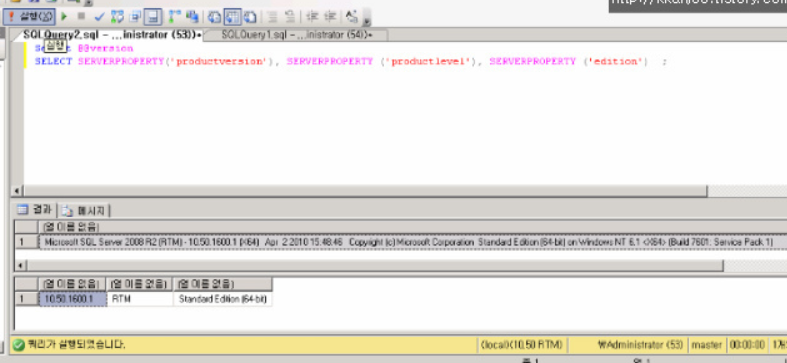Click the 'edition' string in the query
This screenshot has width=787, height=363.
tap(615, 61)
